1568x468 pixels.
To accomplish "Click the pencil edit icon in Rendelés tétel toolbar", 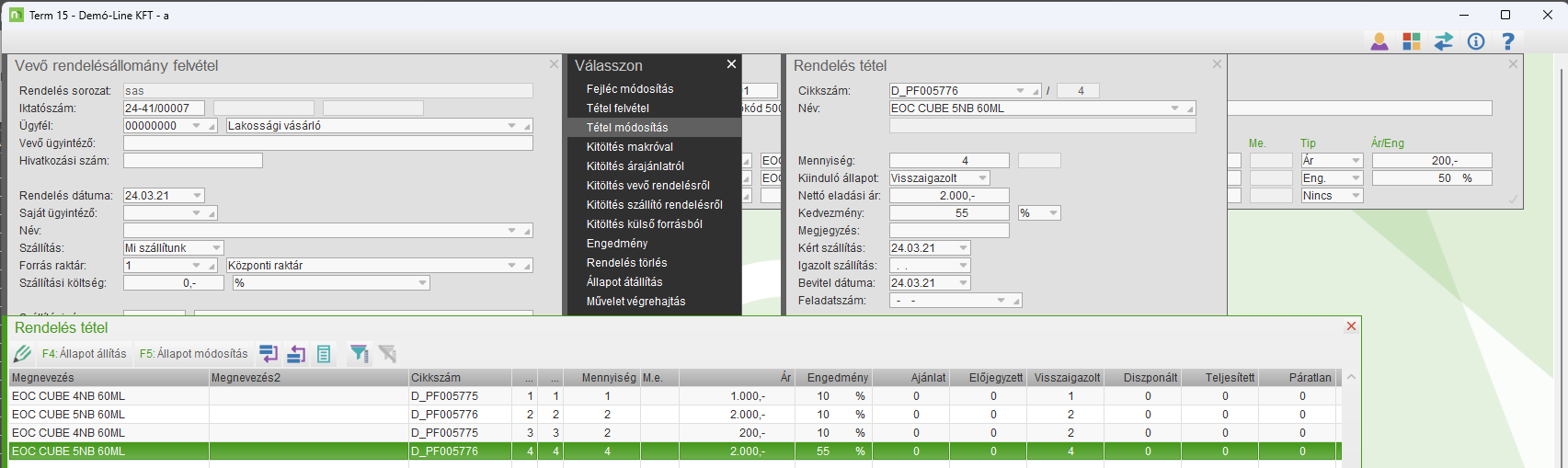I will click(23, 354).
